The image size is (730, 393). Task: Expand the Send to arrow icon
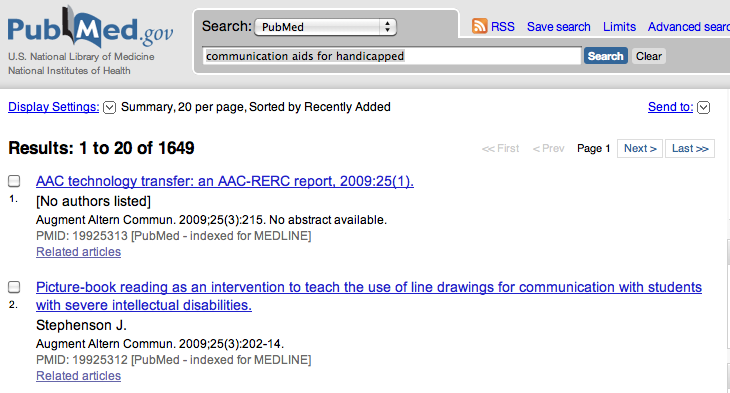(x=703, y=108)
